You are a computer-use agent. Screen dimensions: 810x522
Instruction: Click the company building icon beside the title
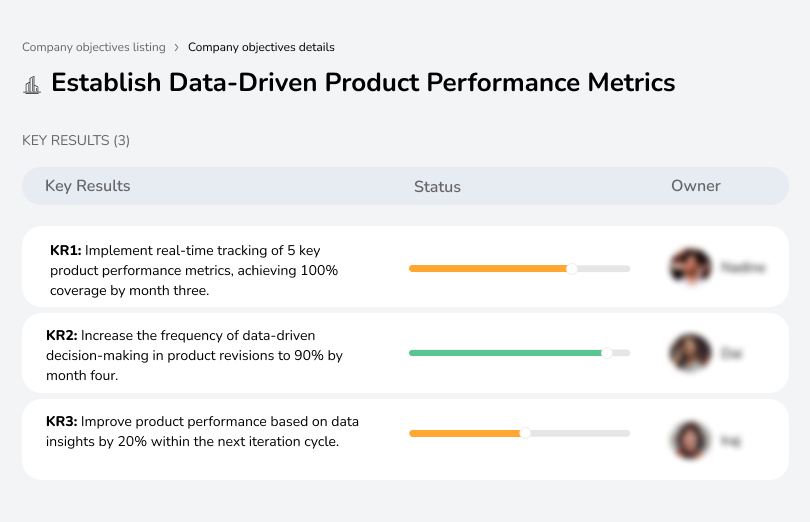point(32,85)
